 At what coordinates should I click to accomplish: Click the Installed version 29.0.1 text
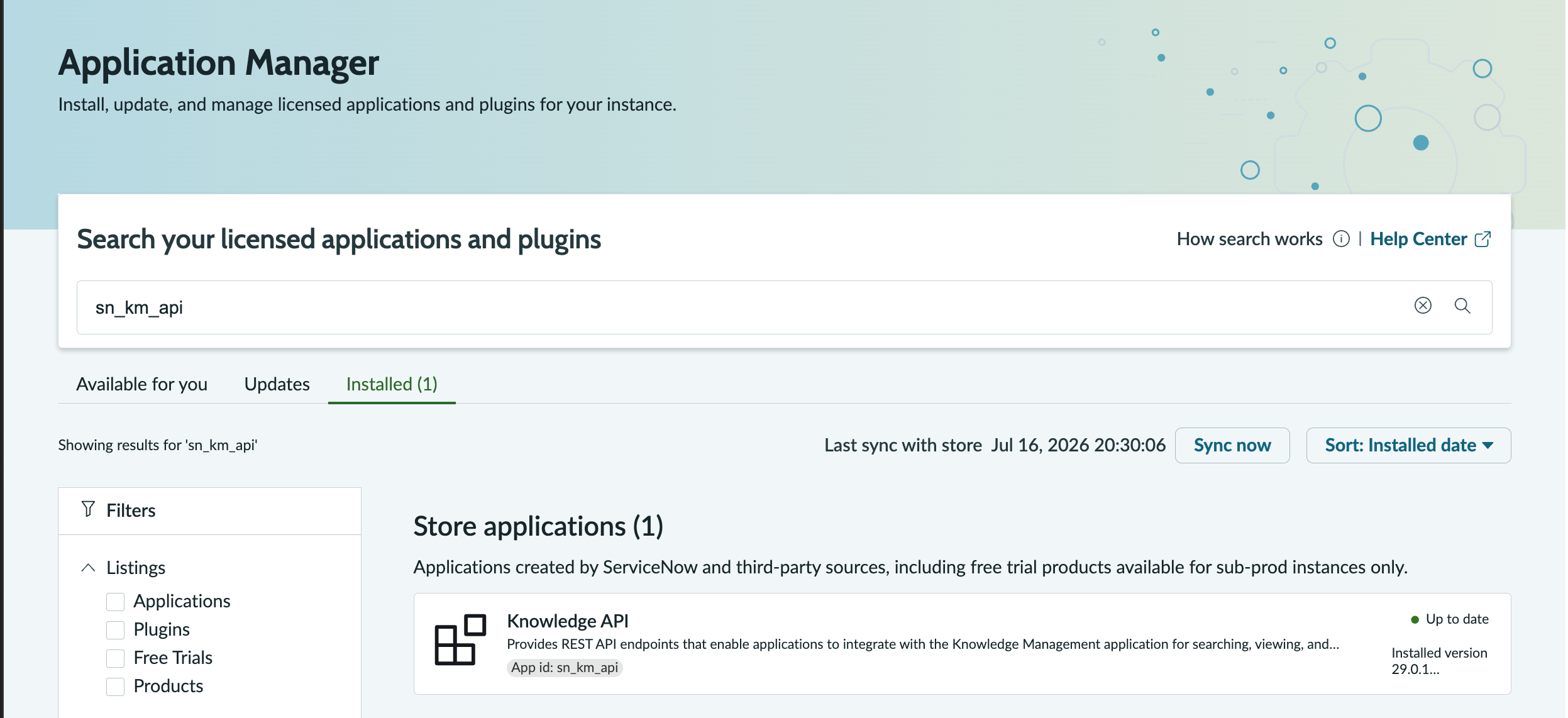1439,661
